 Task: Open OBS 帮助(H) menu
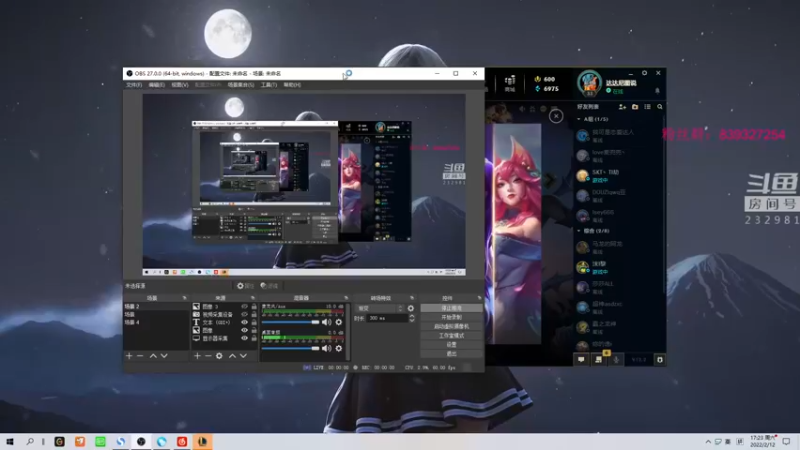pos(292,85)
